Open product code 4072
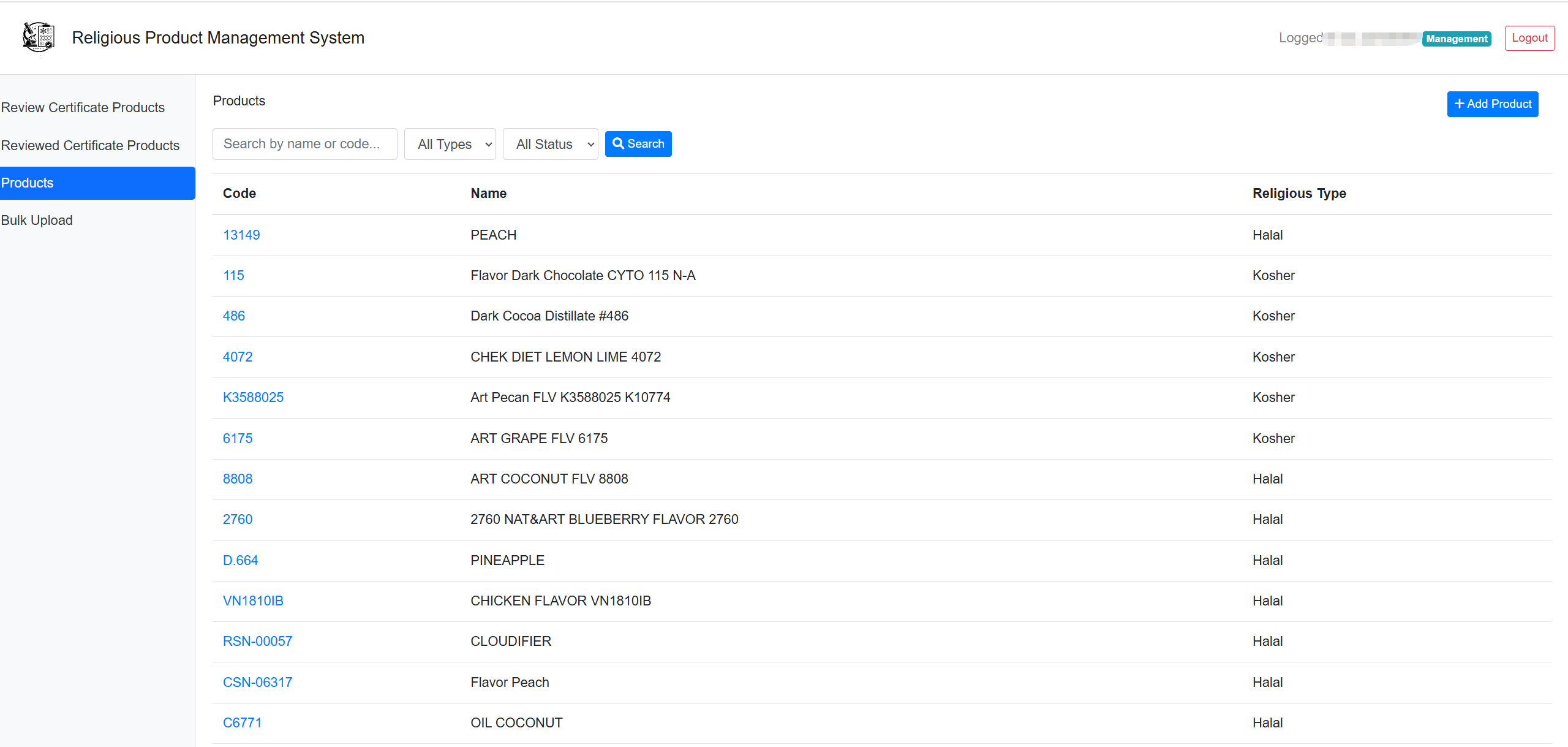The height and width of the screenshot is (747, 1568). click(x=238, y=357)
